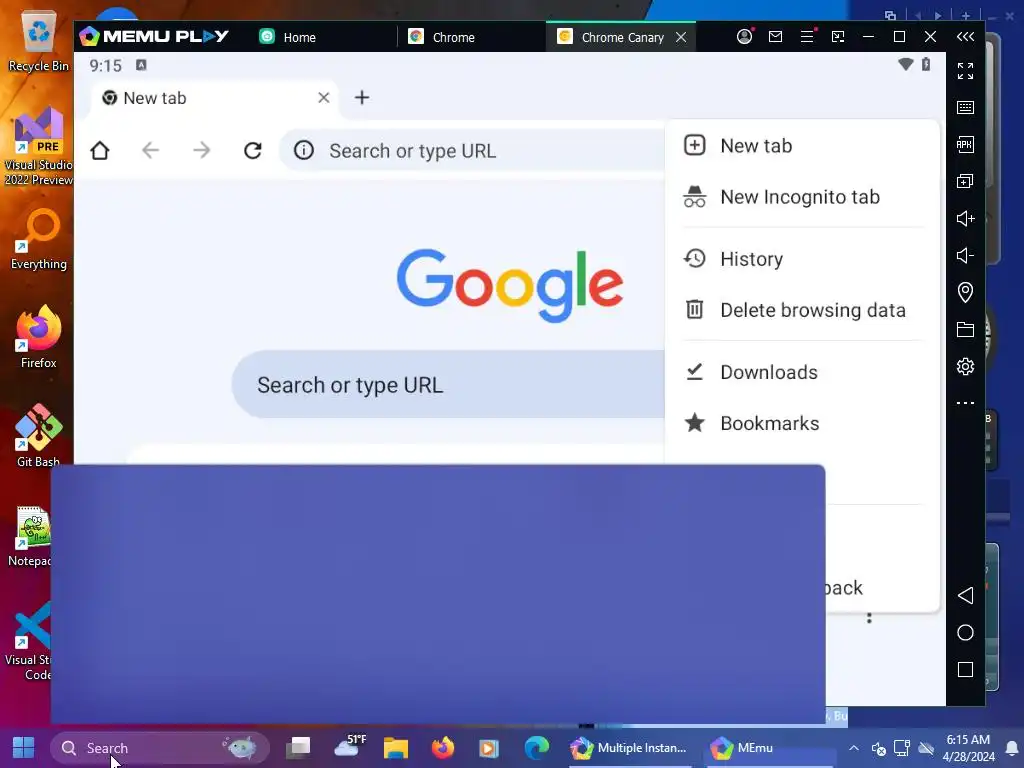Launch Firefox from the taskbar

443,748
